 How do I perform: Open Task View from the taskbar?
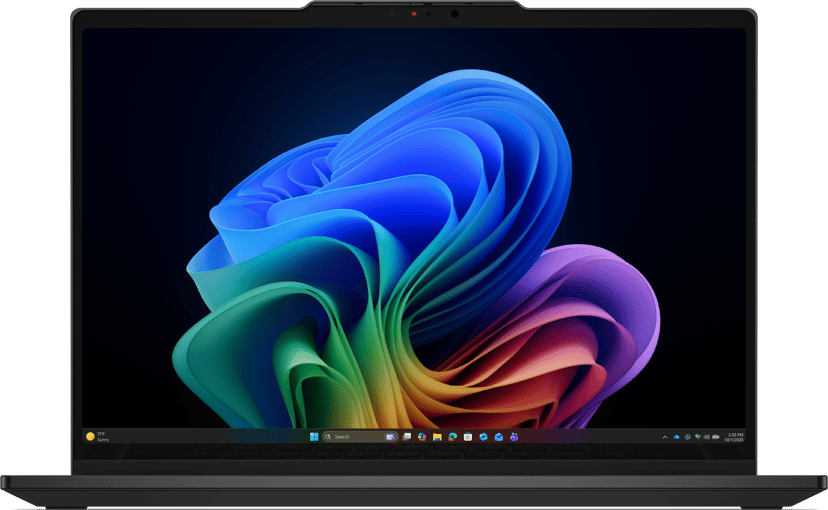click(x=407, y=437)
